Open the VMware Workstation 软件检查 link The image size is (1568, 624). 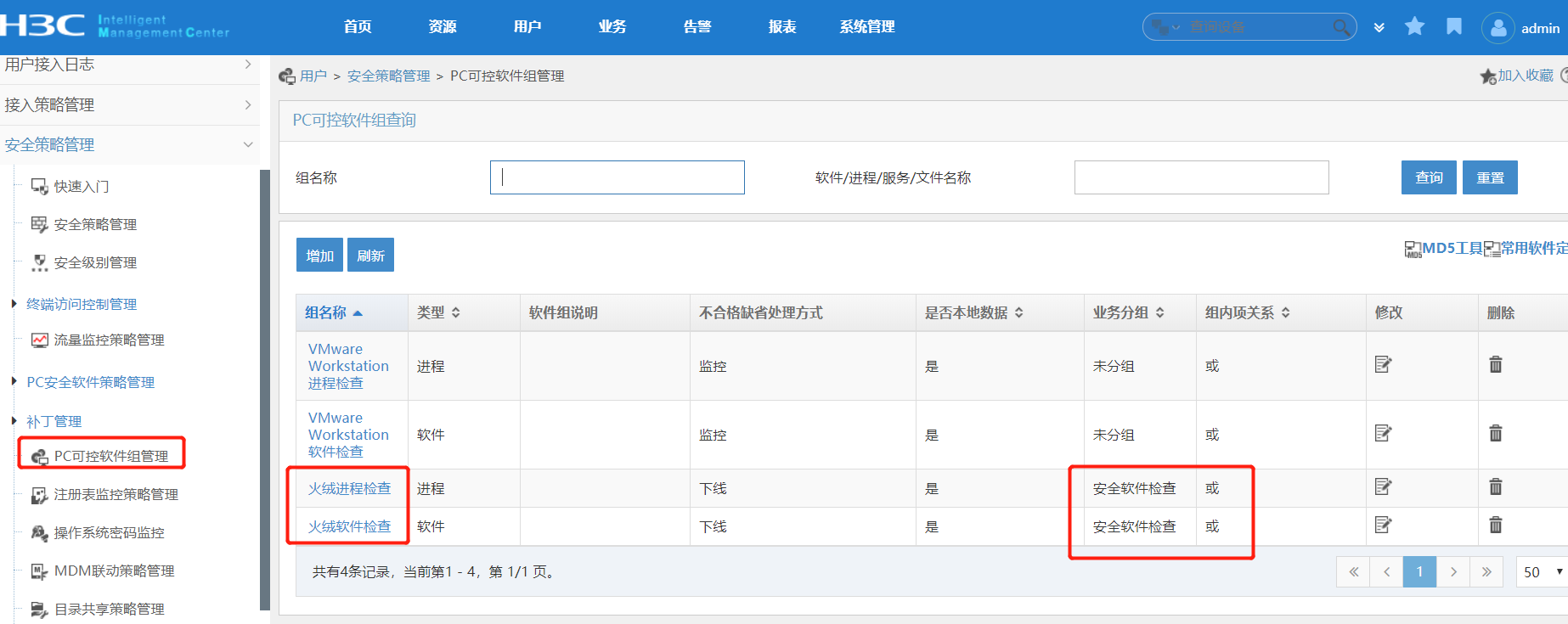pos(348,435)
